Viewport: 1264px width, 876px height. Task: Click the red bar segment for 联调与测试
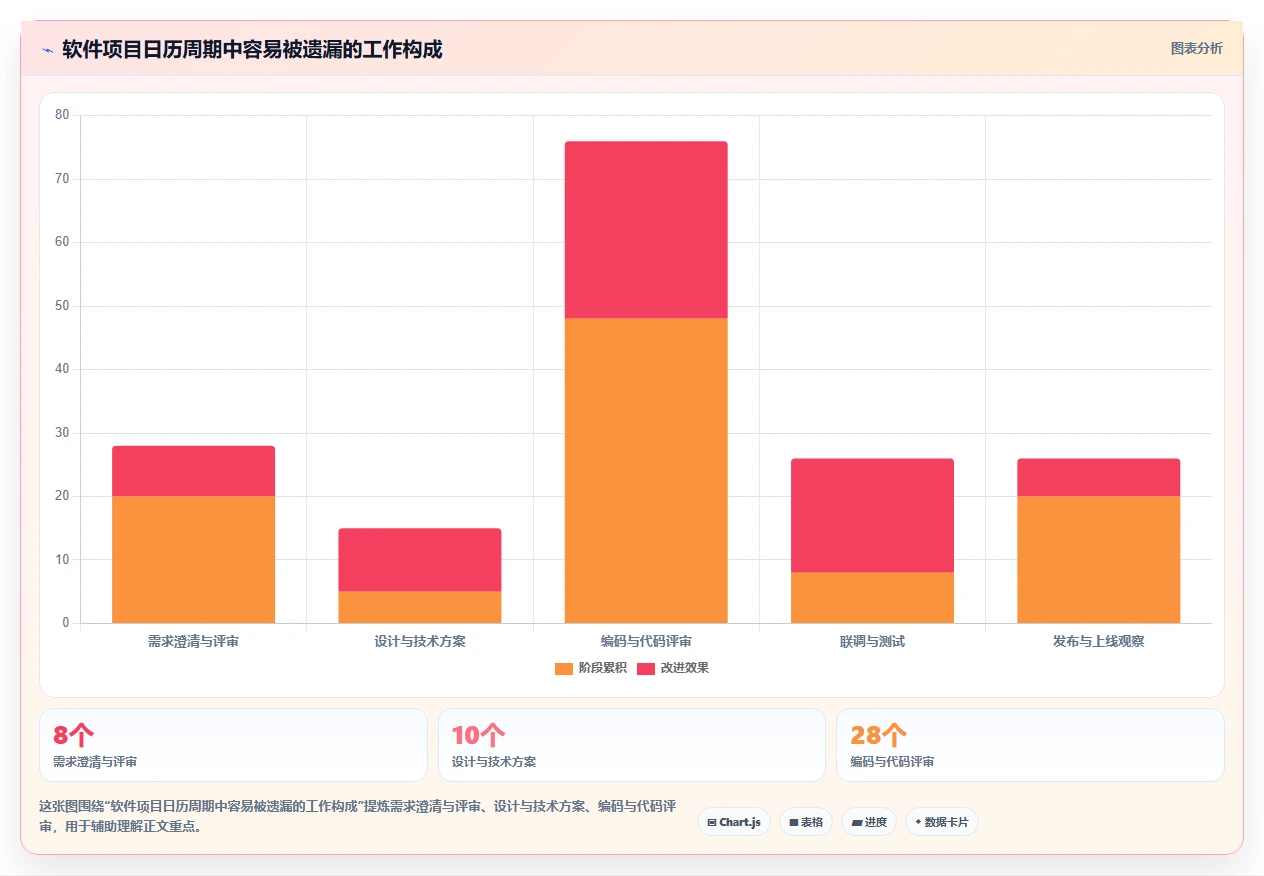tap(872, 515)
